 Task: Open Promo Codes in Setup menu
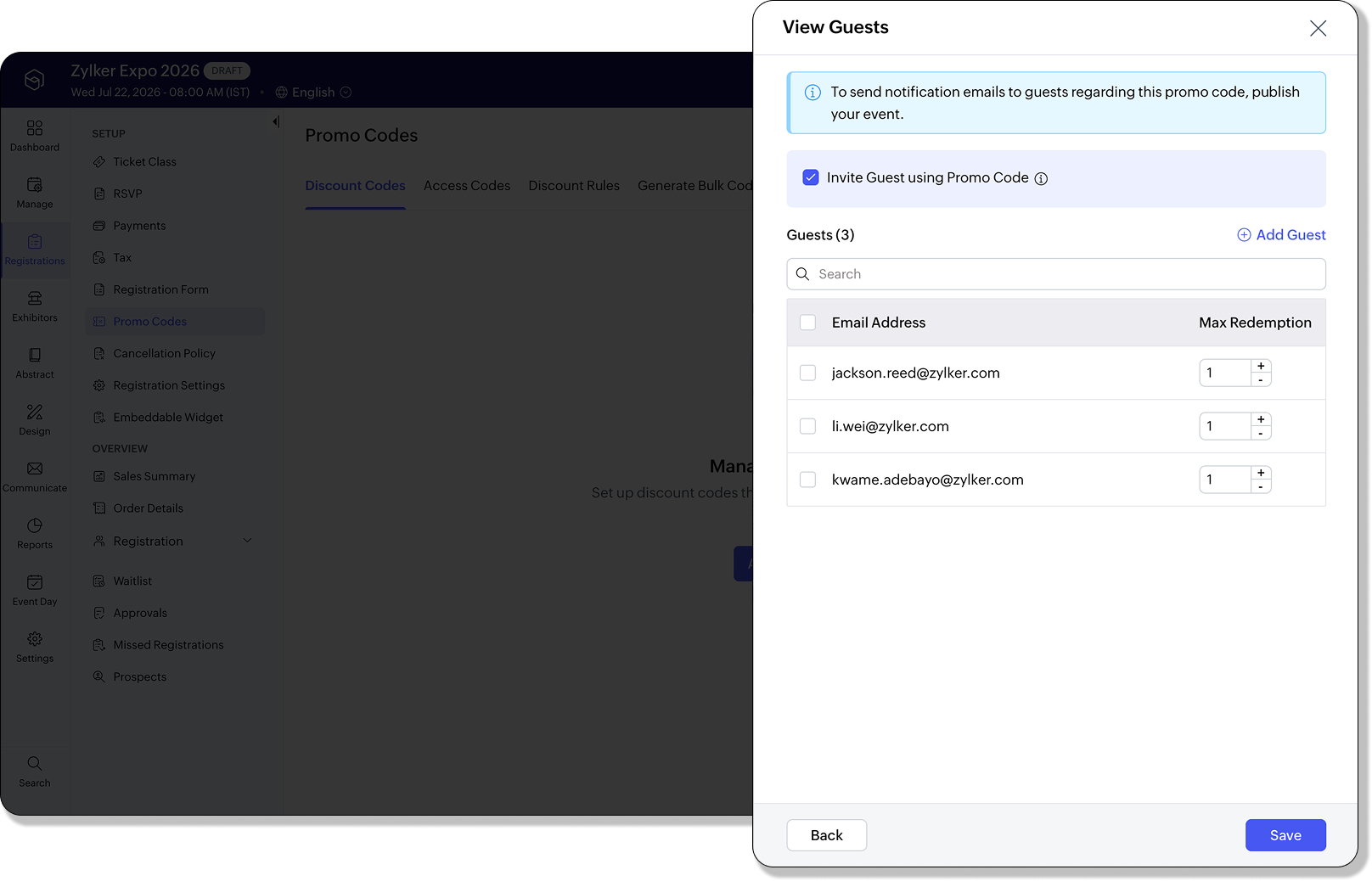tap(175, 322)
